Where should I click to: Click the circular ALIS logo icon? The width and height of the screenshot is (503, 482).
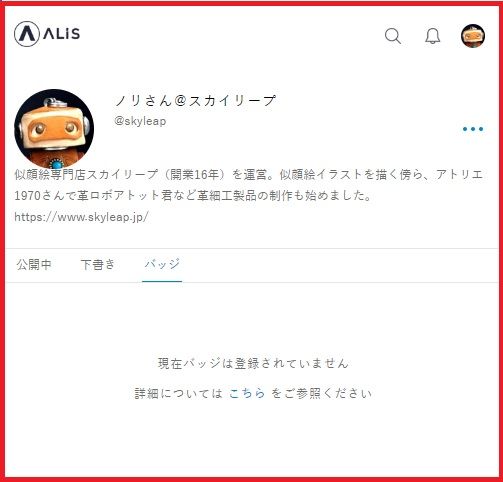coord(27,34)
